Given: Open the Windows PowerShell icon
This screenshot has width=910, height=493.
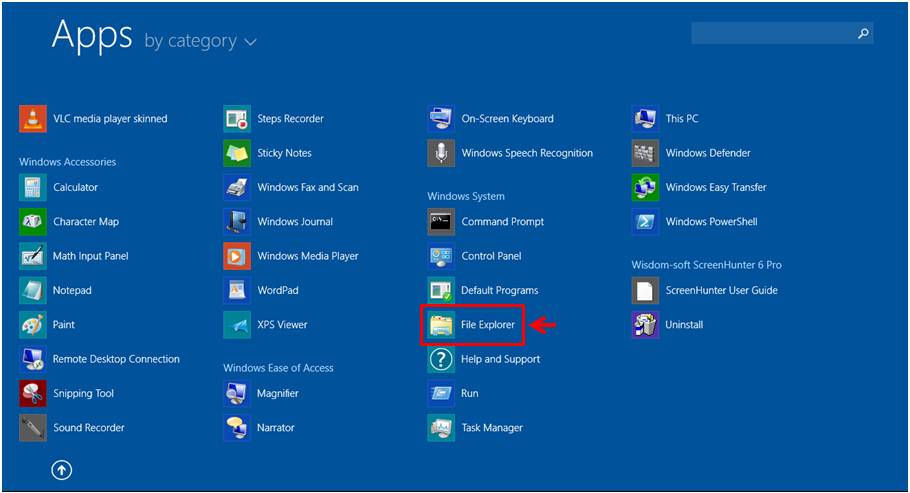Looking at the screenshot, I should (645, 222).
